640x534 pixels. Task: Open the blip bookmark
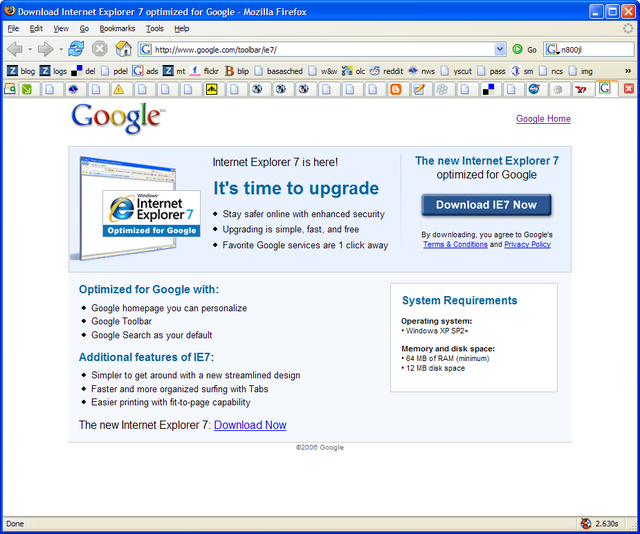coord(237,71)
